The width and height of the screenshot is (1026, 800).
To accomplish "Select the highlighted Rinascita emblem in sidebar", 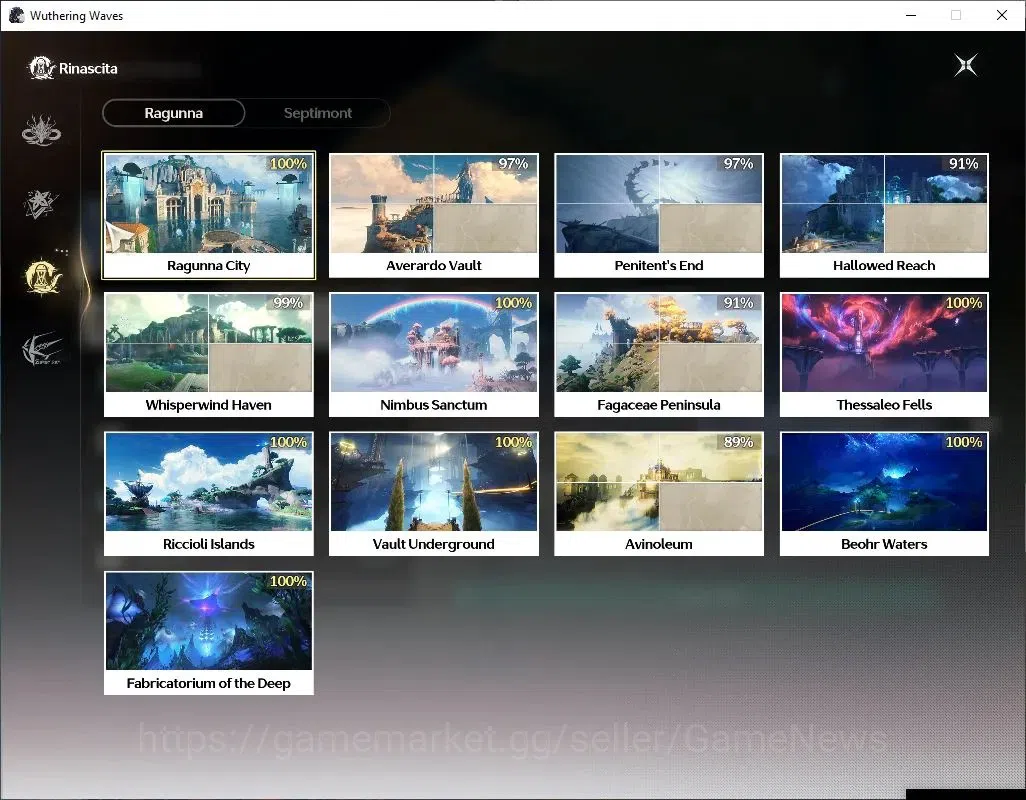I will 43,276.
